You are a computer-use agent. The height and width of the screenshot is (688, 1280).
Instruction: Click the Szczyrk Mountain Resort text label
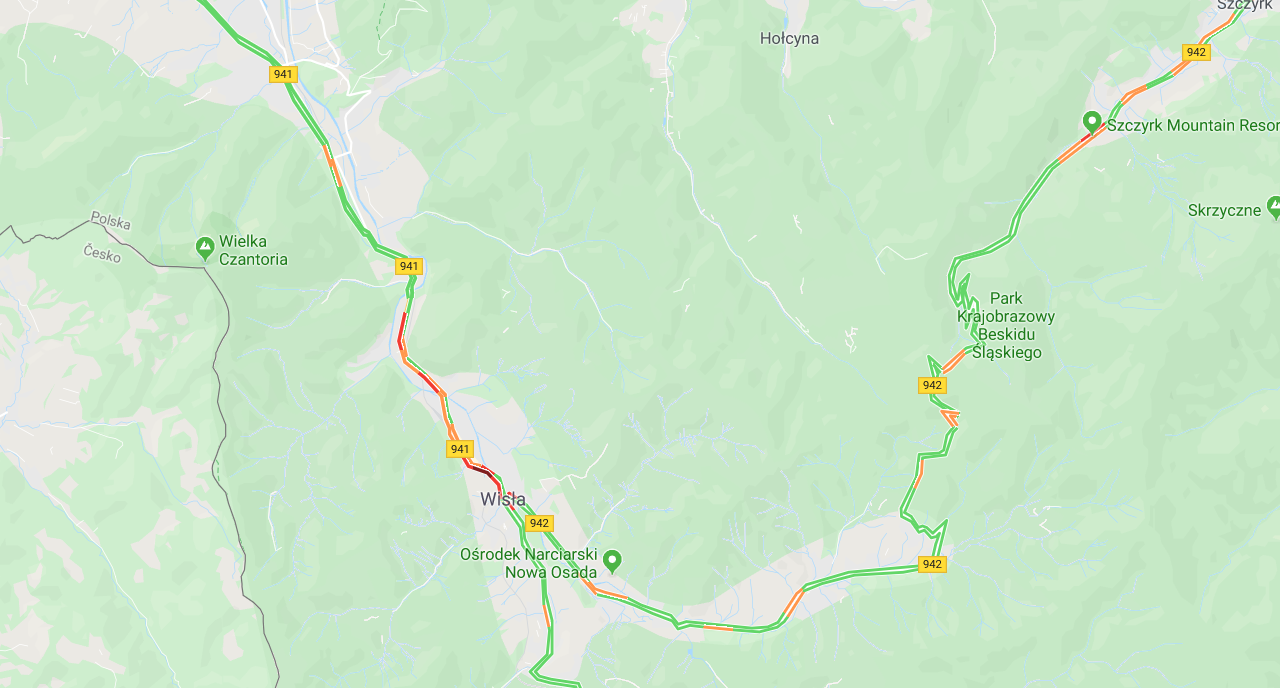(x=1193, y=125)
